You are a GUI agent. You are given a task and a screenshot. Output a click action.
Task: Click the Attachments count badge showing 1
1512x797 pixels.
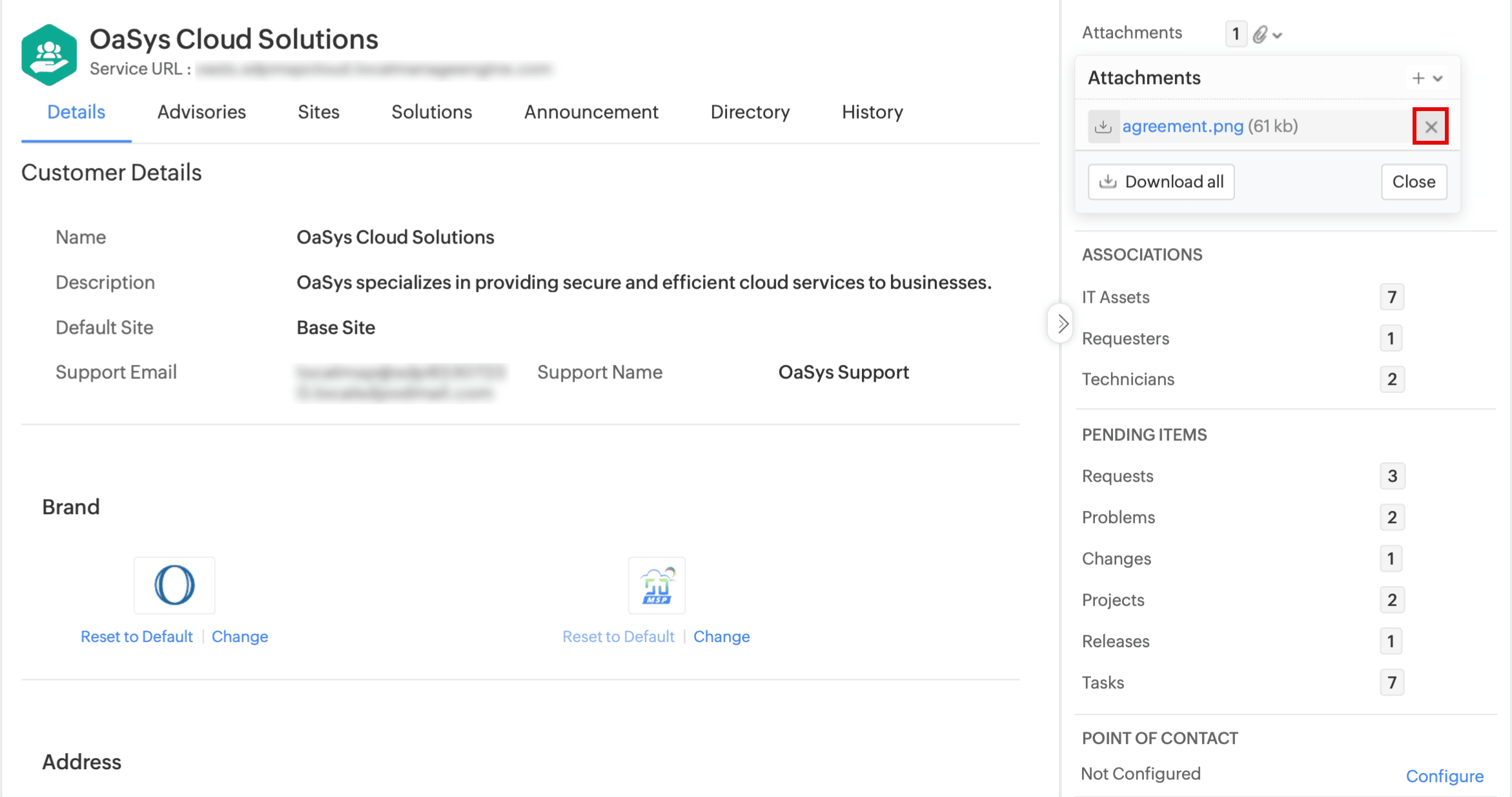tap(1235, 34)
